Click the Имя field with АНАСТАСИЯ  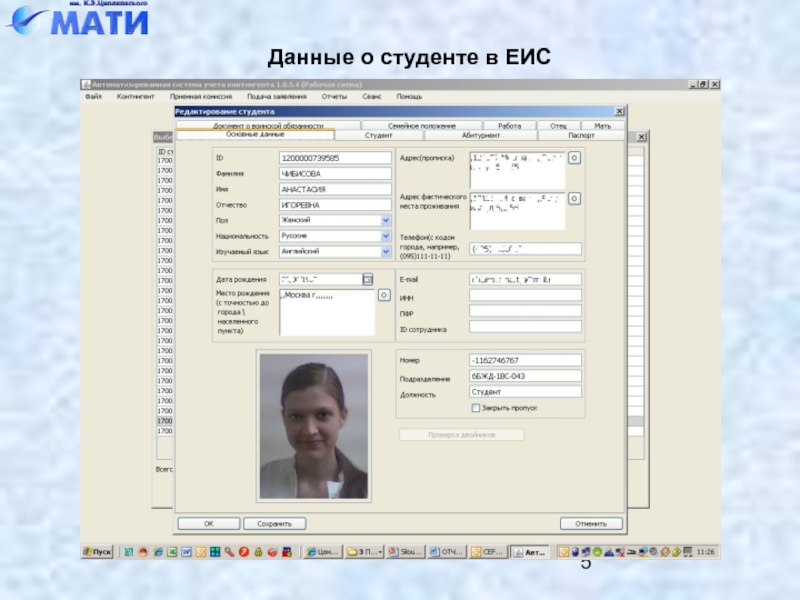(335, 189)
